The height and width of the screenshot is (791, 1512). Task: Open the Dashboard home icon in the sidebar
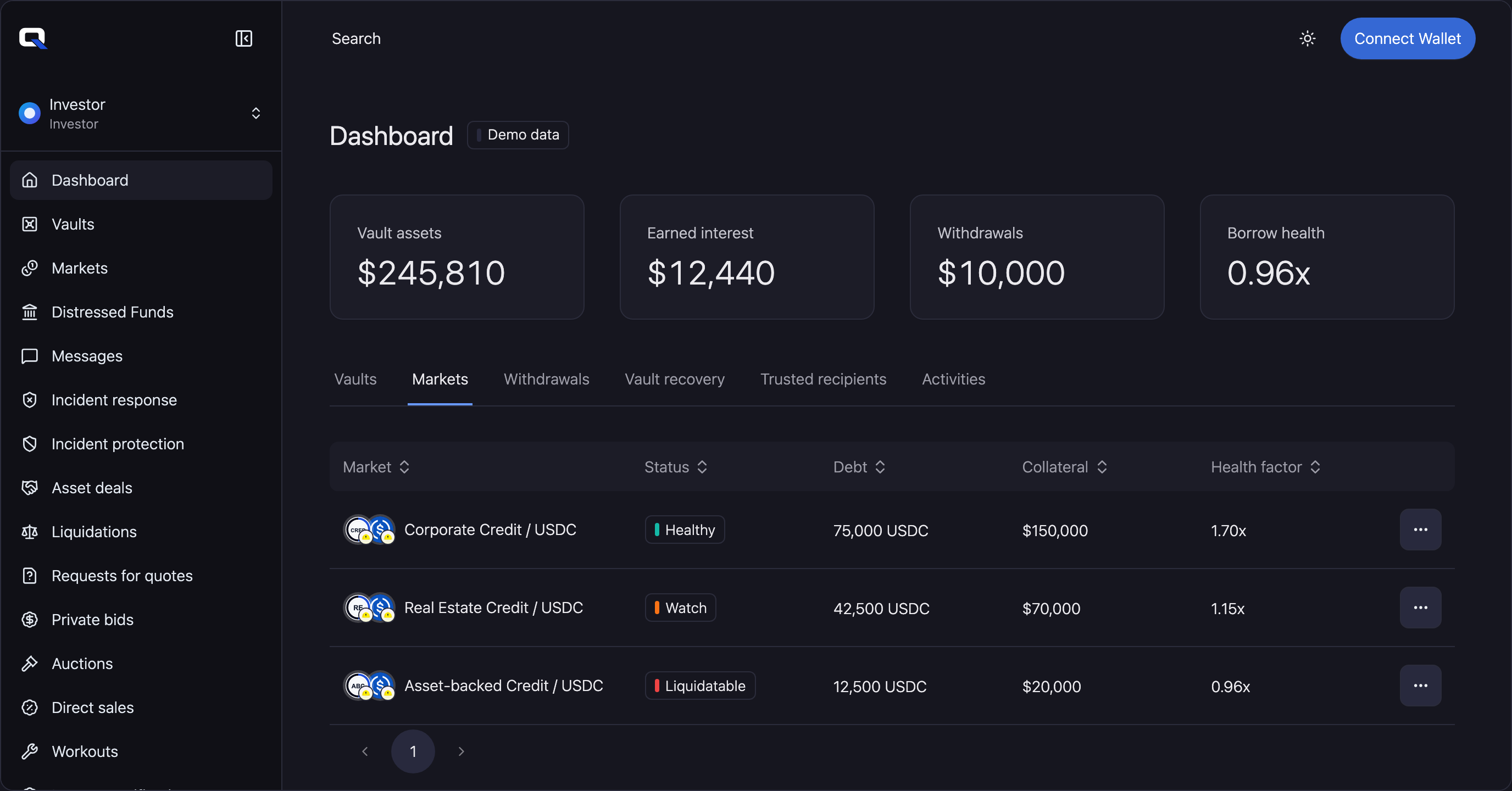click(x=30, y=180)
